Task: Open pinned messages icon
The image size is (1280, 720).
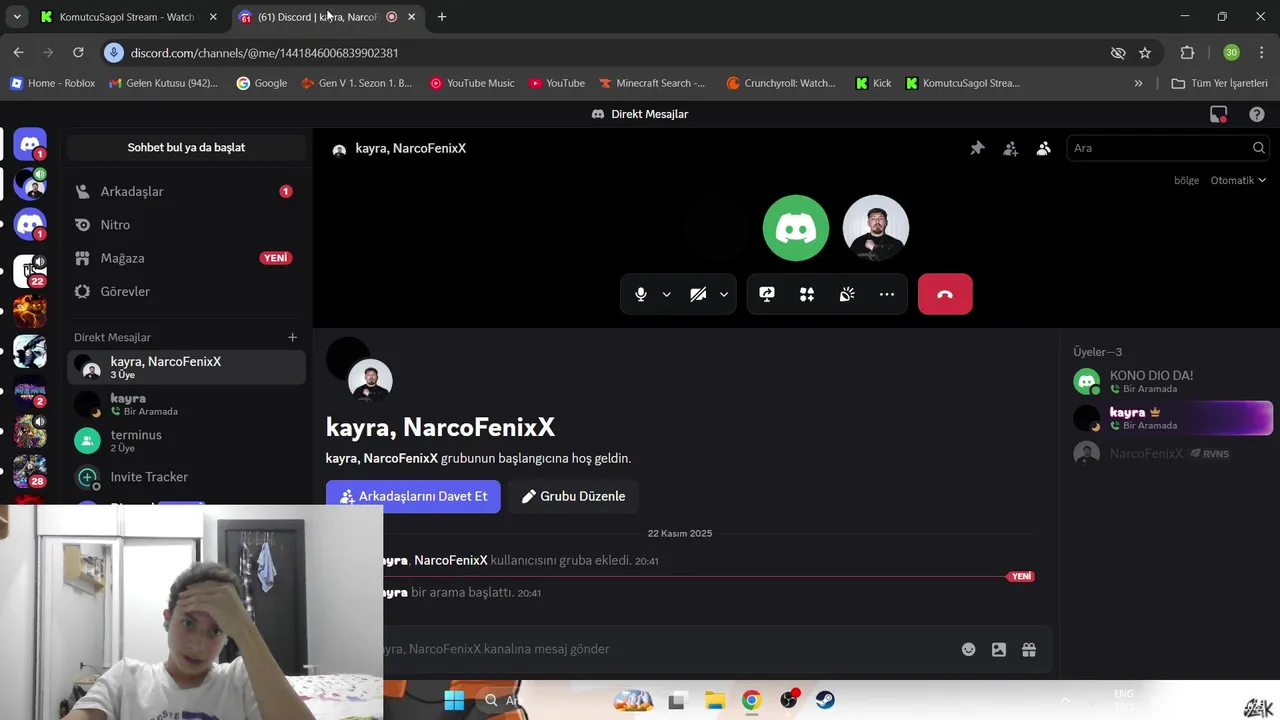Action: coord(977,148)
